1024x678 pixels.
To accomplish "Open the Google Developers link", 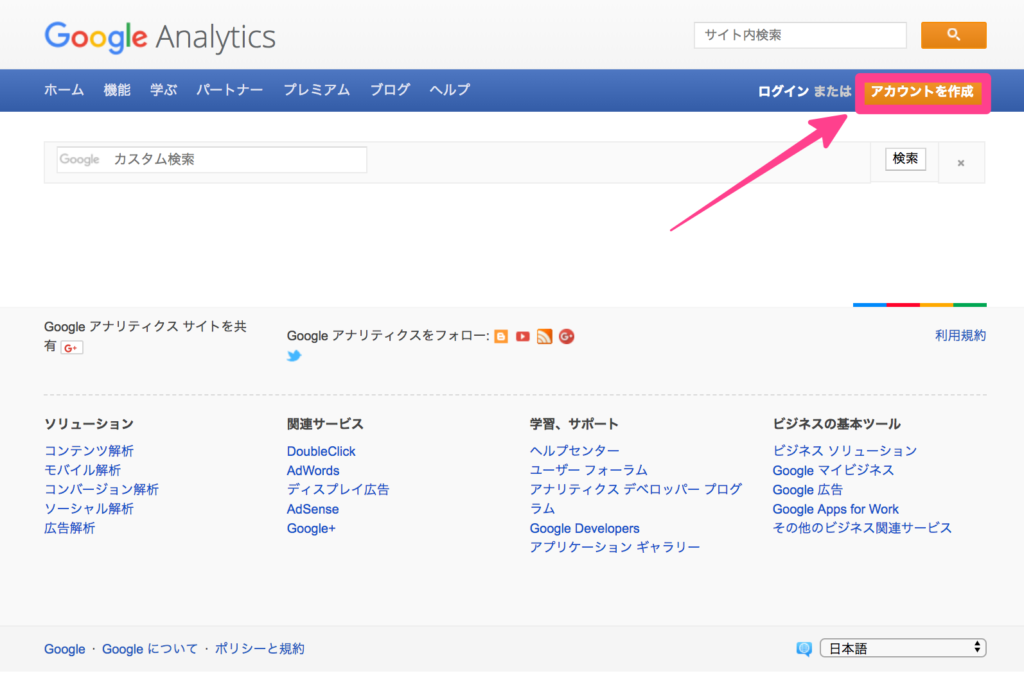I will [584, 528].
